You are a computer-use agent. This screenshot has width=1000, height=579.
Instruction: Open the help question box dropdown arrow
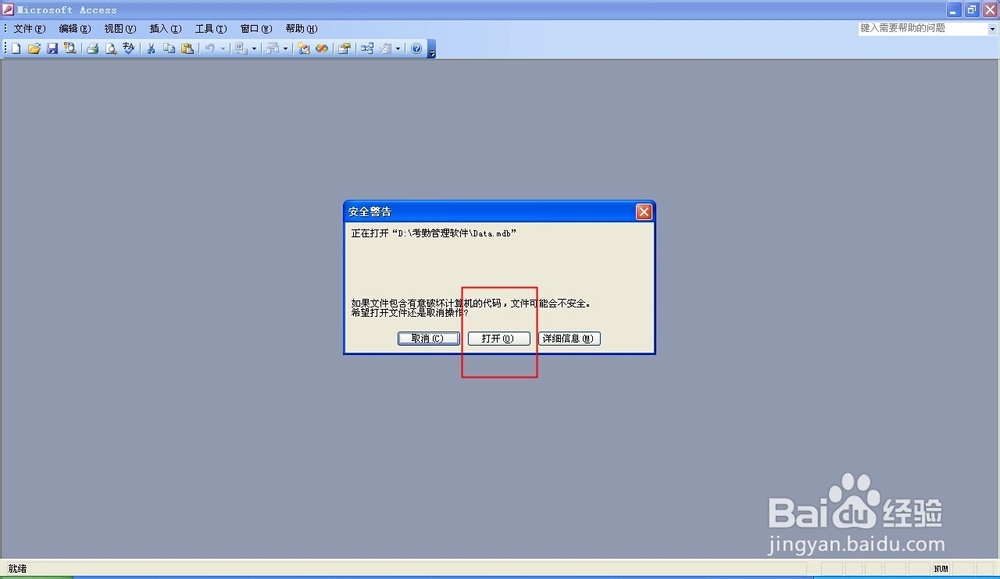tap(992, 29)
